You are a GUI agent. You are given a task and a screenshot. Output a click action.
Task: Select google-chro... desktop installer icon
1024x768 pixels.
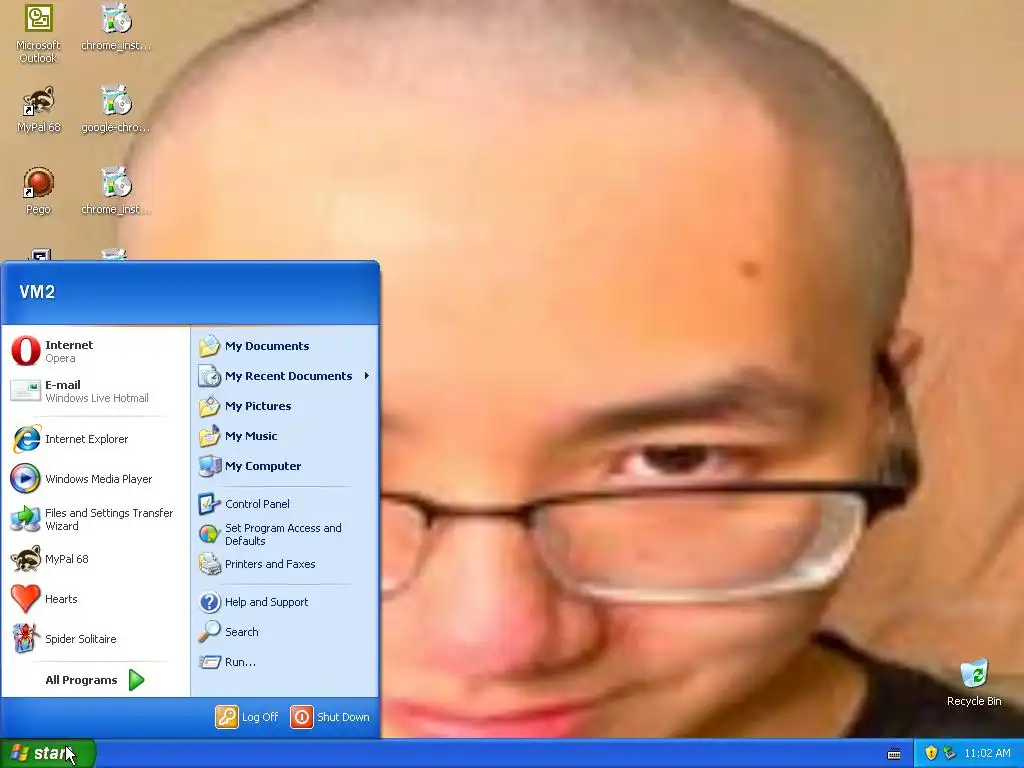click(116, 110)
